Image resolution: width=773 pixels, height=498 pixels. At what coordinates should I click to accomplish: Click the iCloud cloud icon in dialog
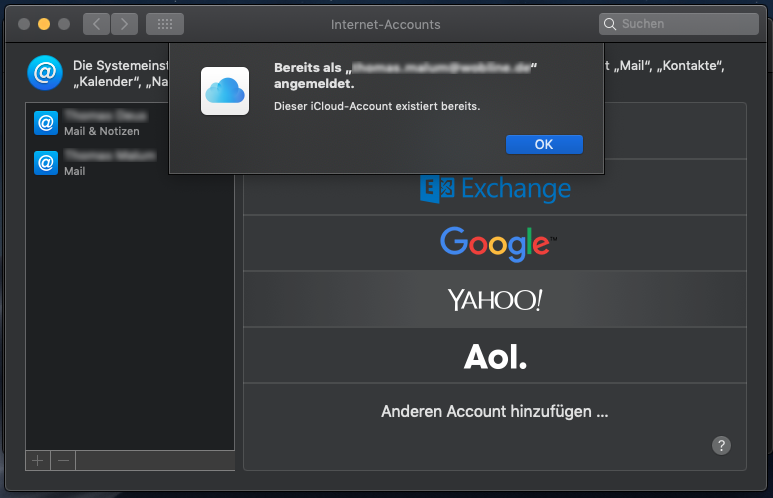pos(225,91)
